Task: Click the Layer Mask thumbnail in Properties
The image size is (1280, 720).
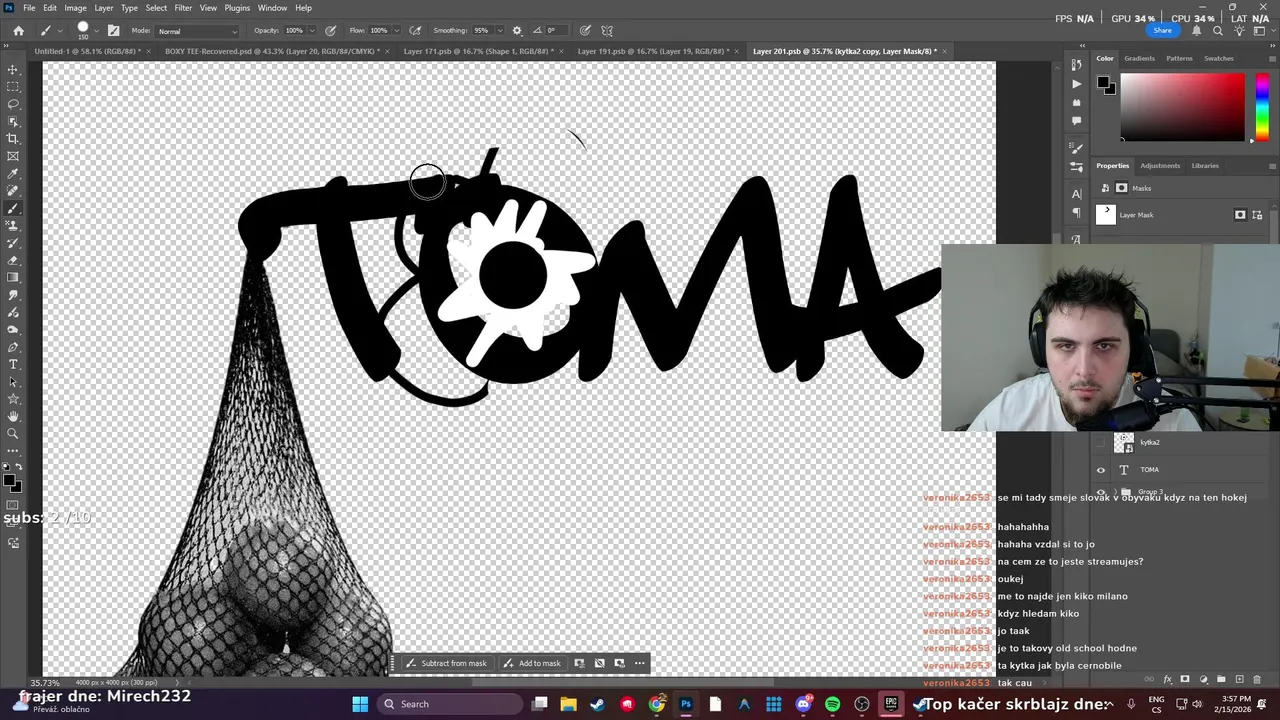Action: [1106, 214]
